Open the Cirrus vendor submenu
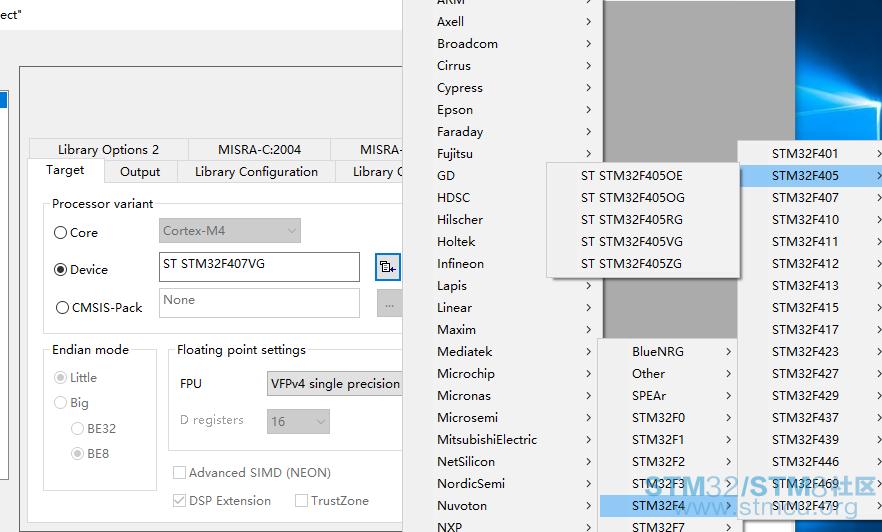 pyautogui.click(x=503, y=65)
